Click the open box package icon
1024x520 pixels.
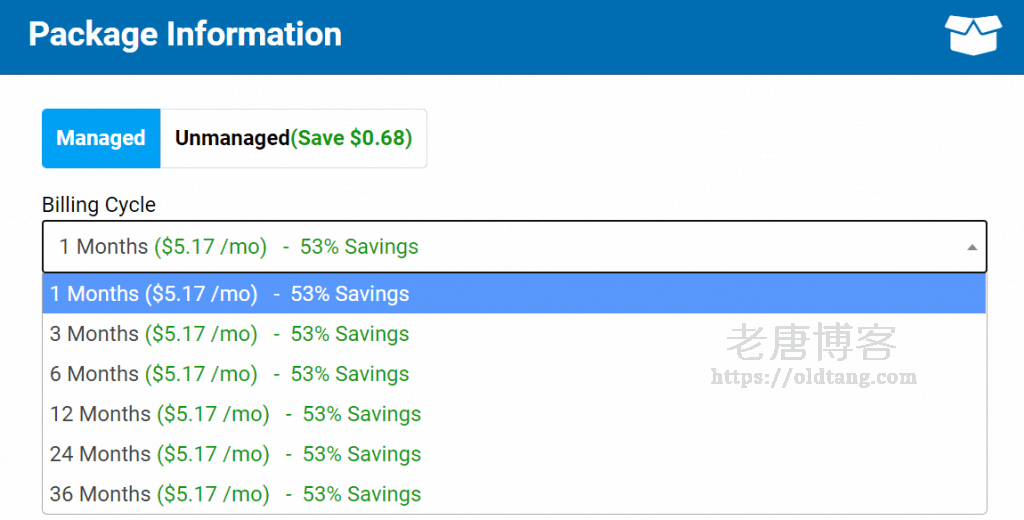point(972,35)
